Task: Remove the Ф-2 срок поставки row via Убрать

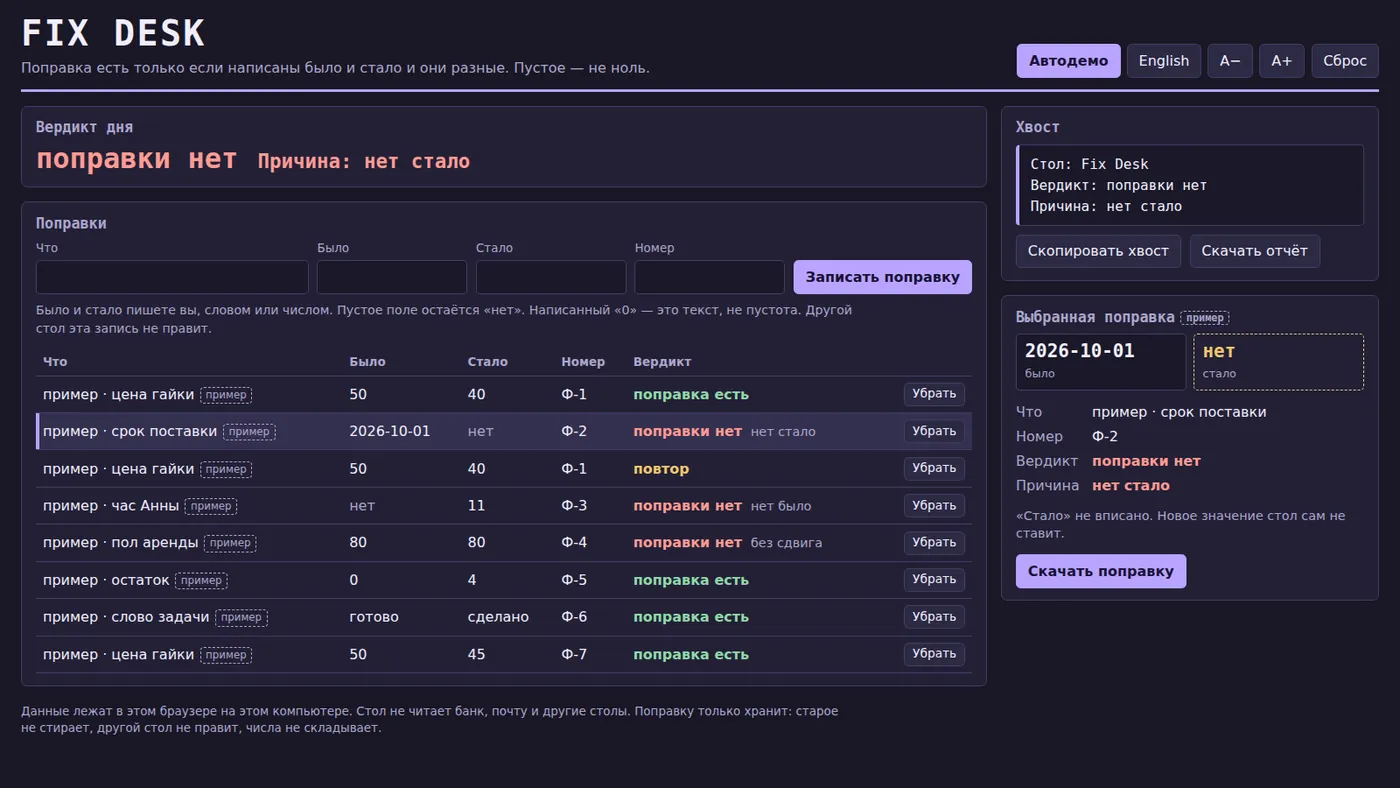Action: click(934, 431)
